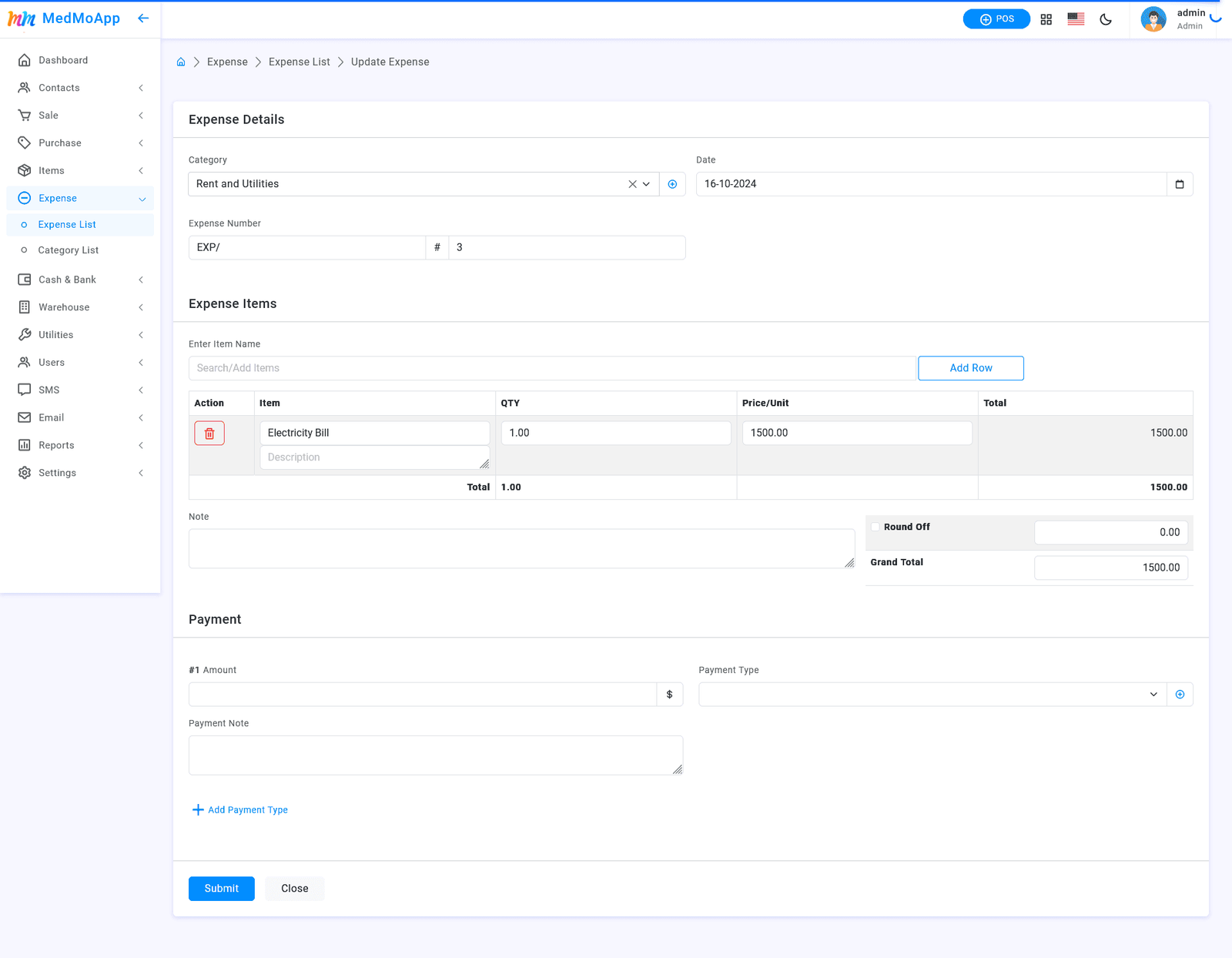The height and width of the screenshot is (958, 1232).
Task: Collapse the Expense sidebar menu
Action: (80, 199)
